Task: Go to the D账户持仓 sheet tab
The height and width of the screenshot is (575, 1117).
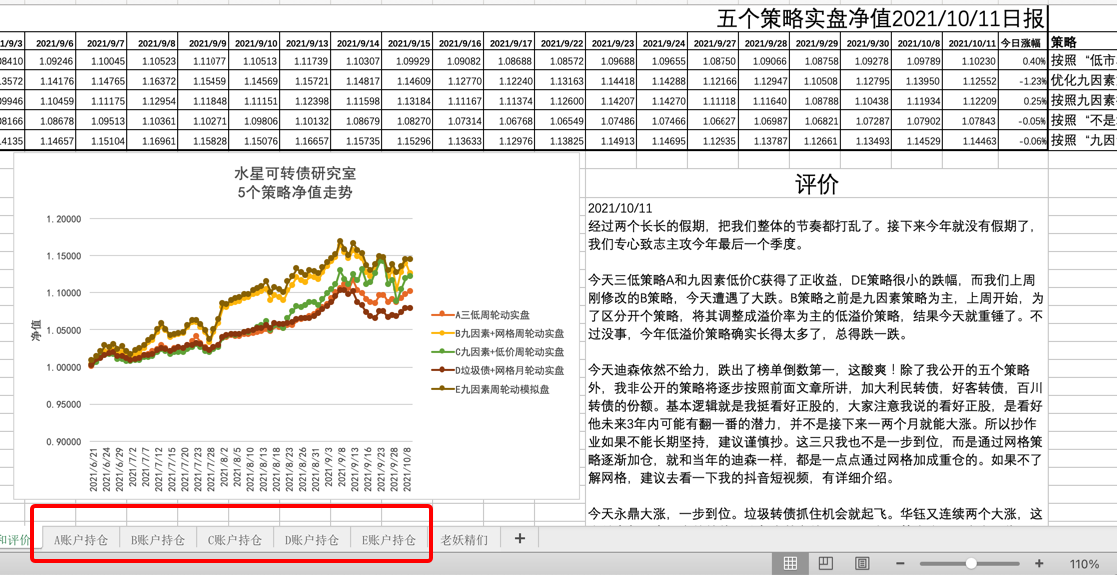Action: pyautogui.click(x=312, y=540)
